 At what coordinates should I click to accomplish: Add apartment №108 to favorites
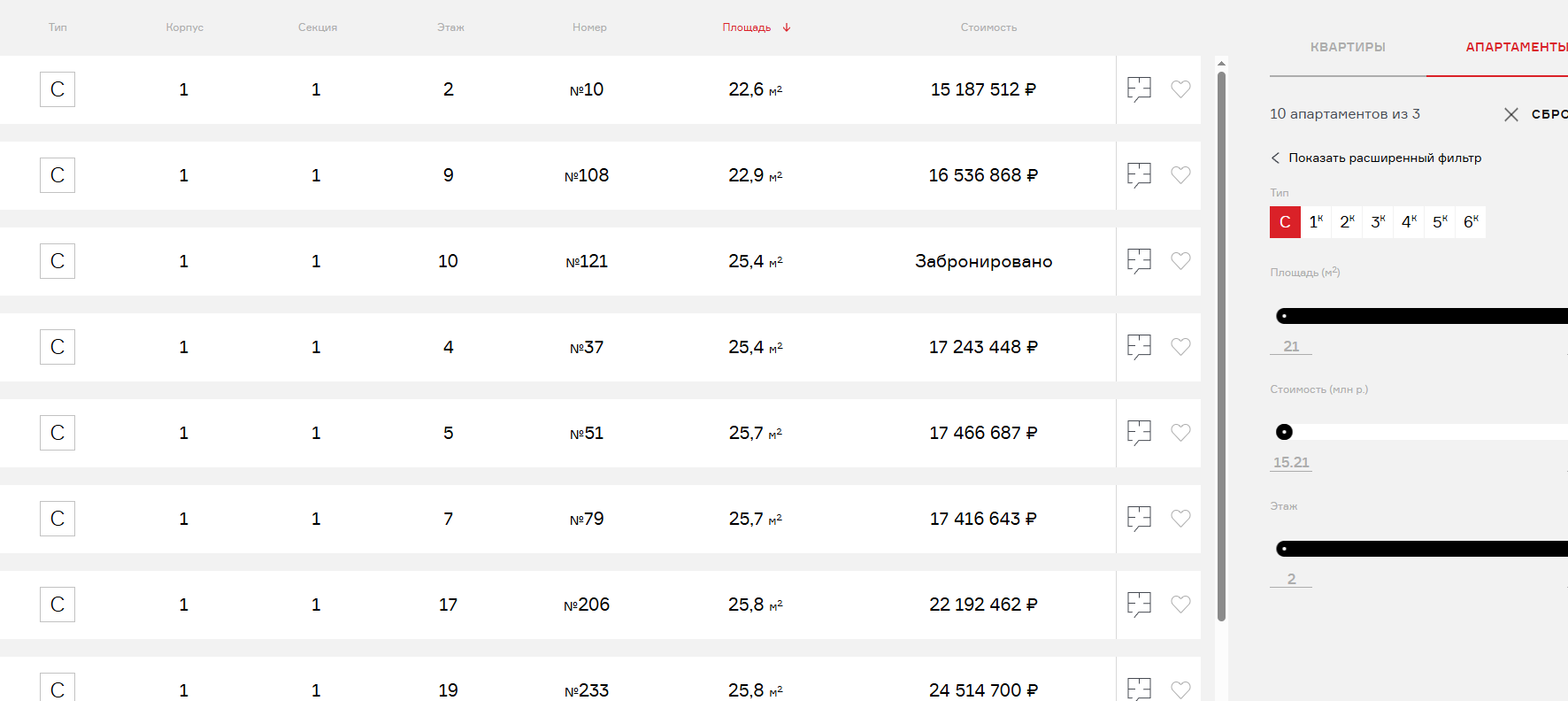1180,175
